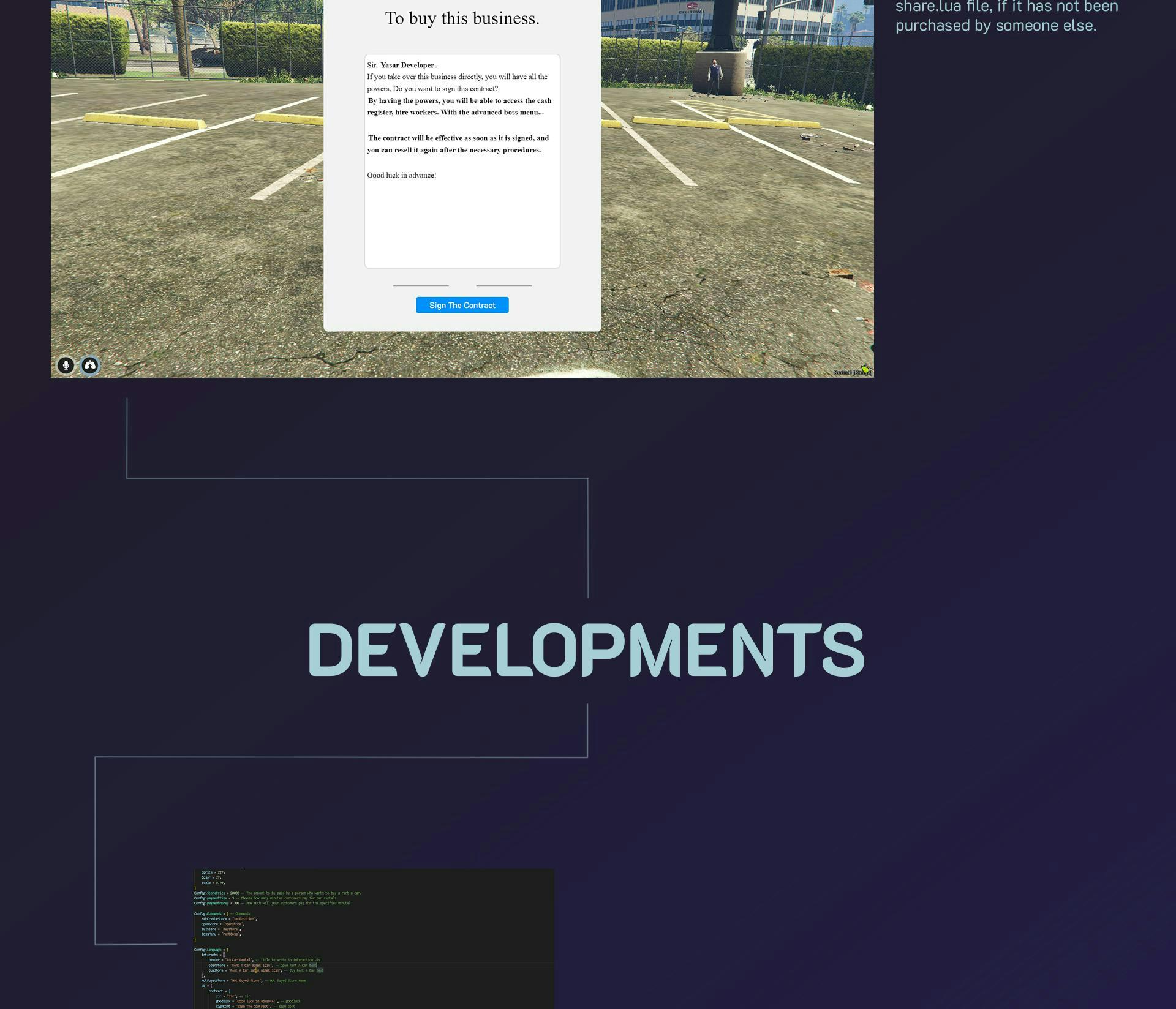Click the empty white contract area
The image size is (1176, 1009).
pyautogui.click(x=462, y=227)
